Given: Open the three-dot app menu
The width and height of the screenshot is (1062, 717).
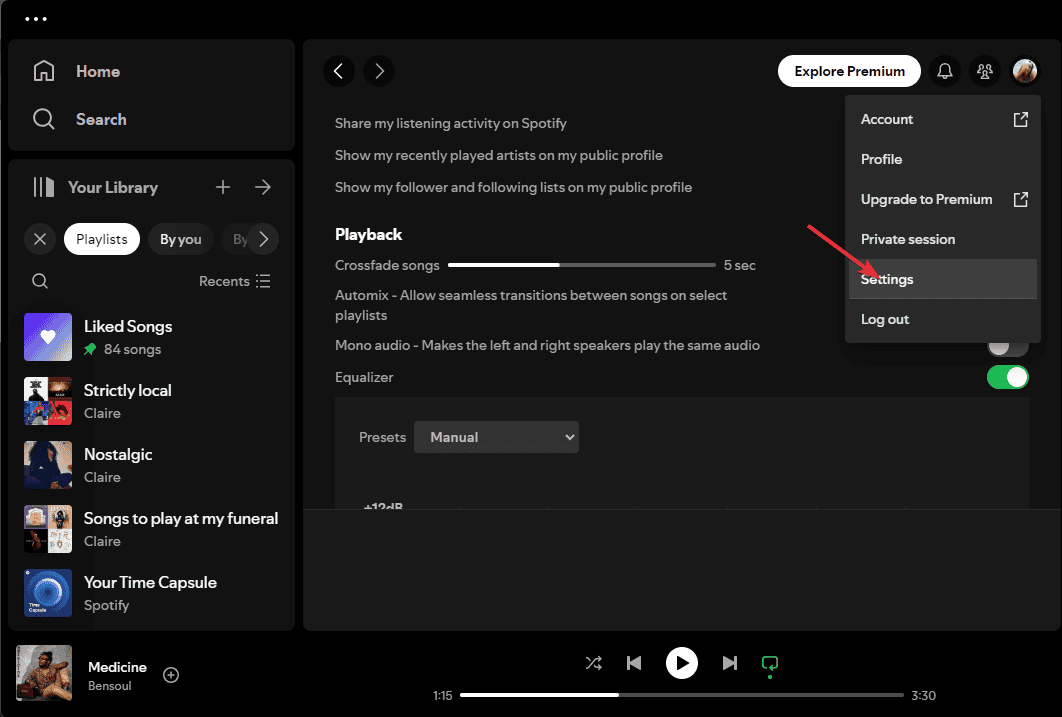Looking at the screenshot, I should 36,19.
